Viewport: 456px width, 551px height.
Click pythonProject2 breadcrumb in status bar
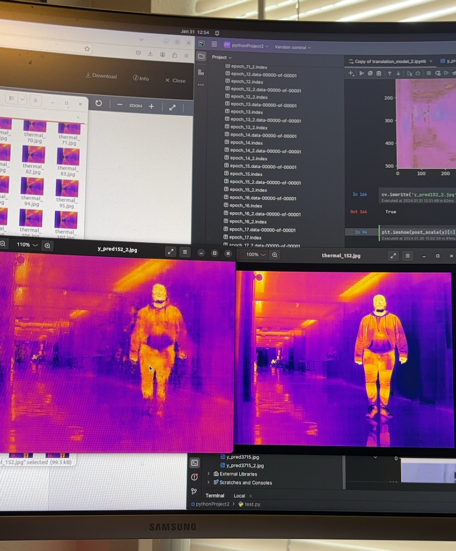(210, 504)
